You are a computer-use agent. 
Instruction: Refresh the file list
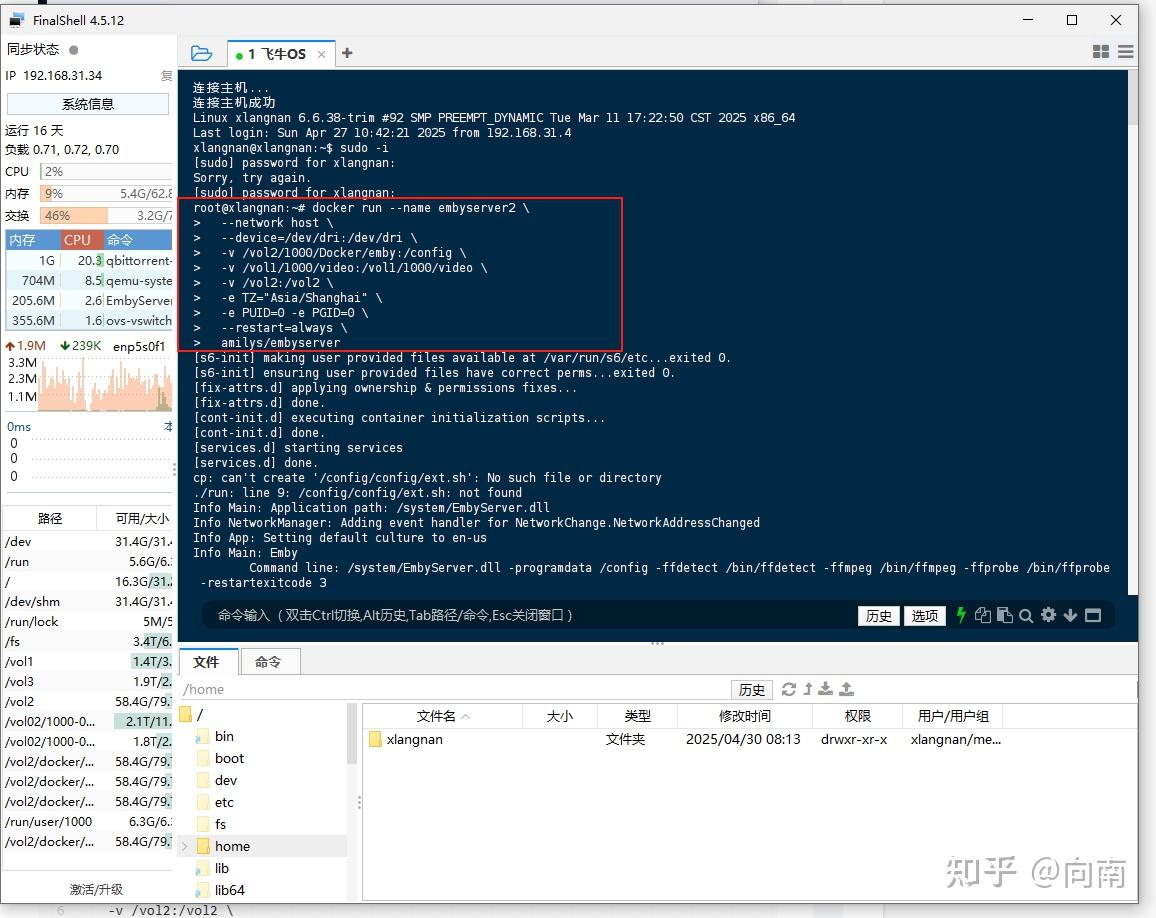(x=789, y=689)
